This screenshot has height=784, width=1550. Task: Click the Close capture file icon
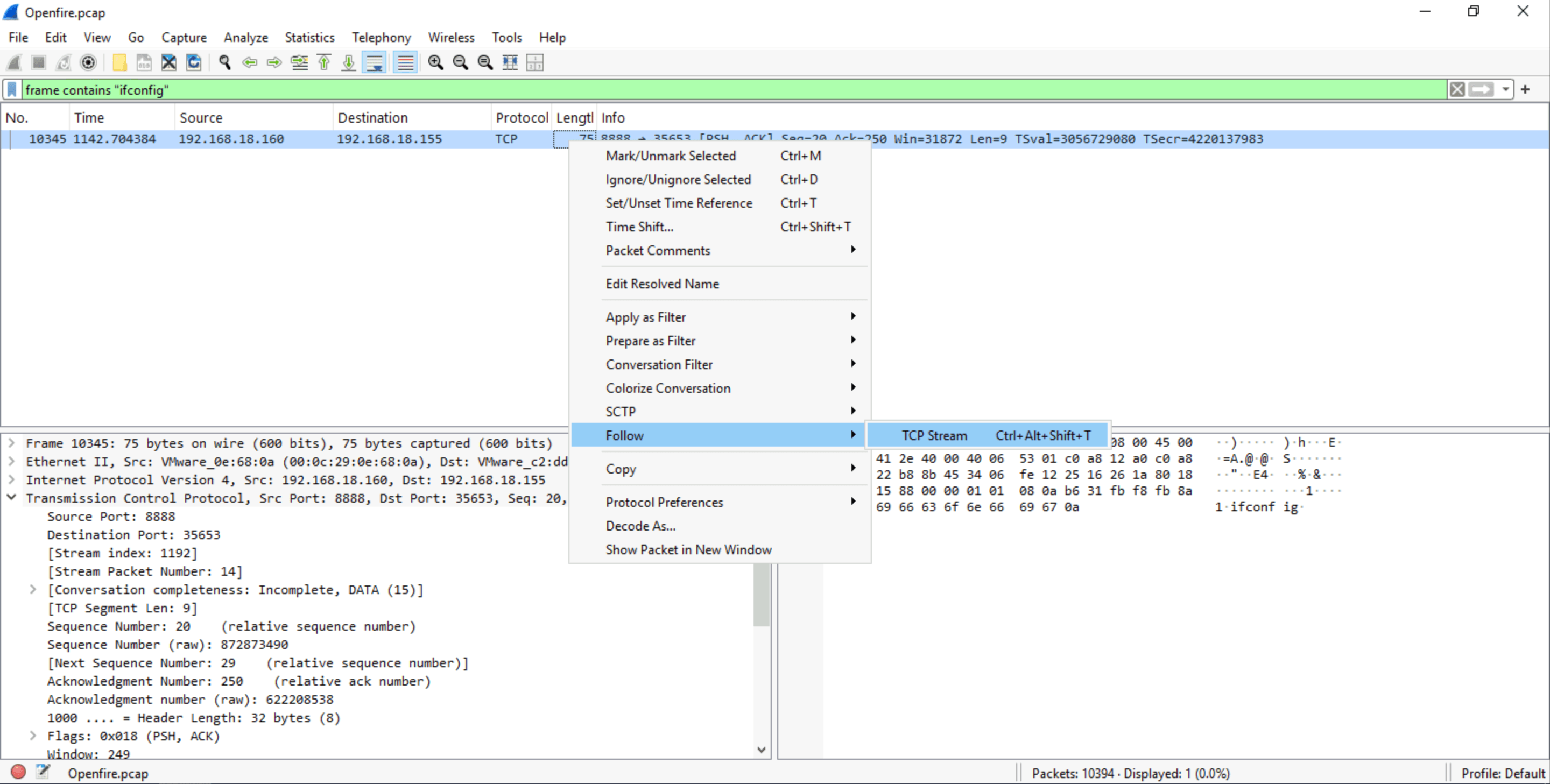point(169,62)
